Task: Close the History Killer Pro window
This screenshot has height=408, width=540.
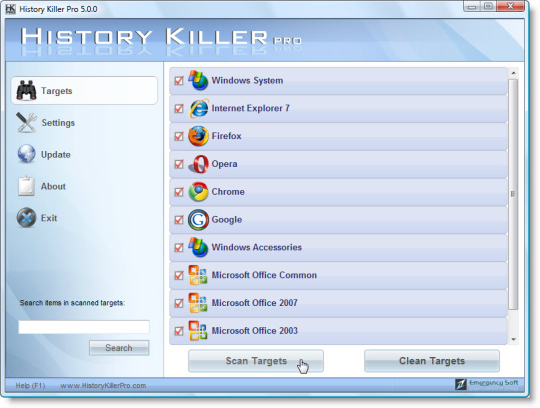Action: pos(511,6)
